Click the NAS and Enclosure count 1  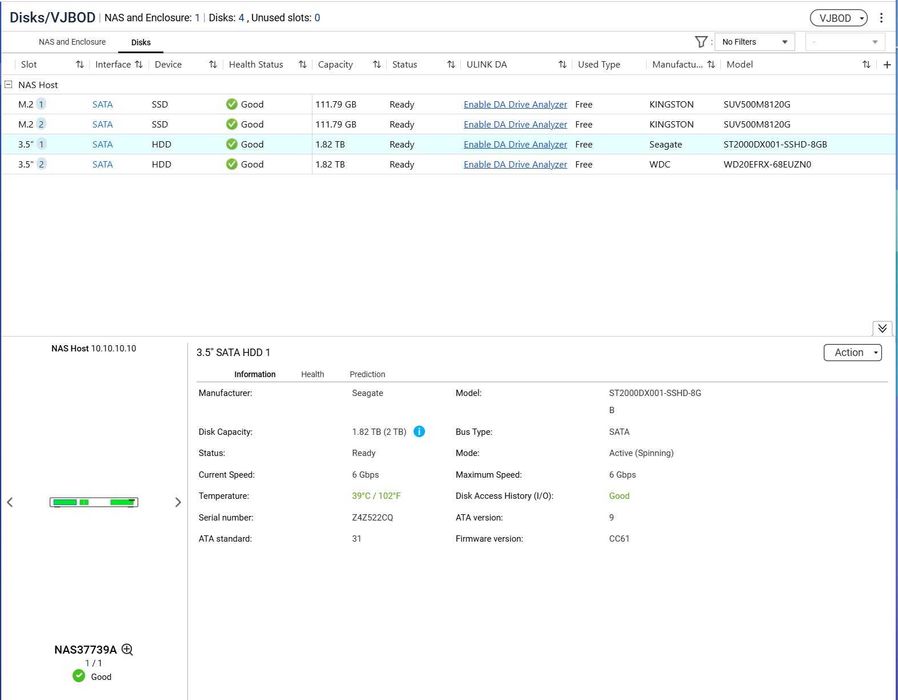click(x=197, y=18)
